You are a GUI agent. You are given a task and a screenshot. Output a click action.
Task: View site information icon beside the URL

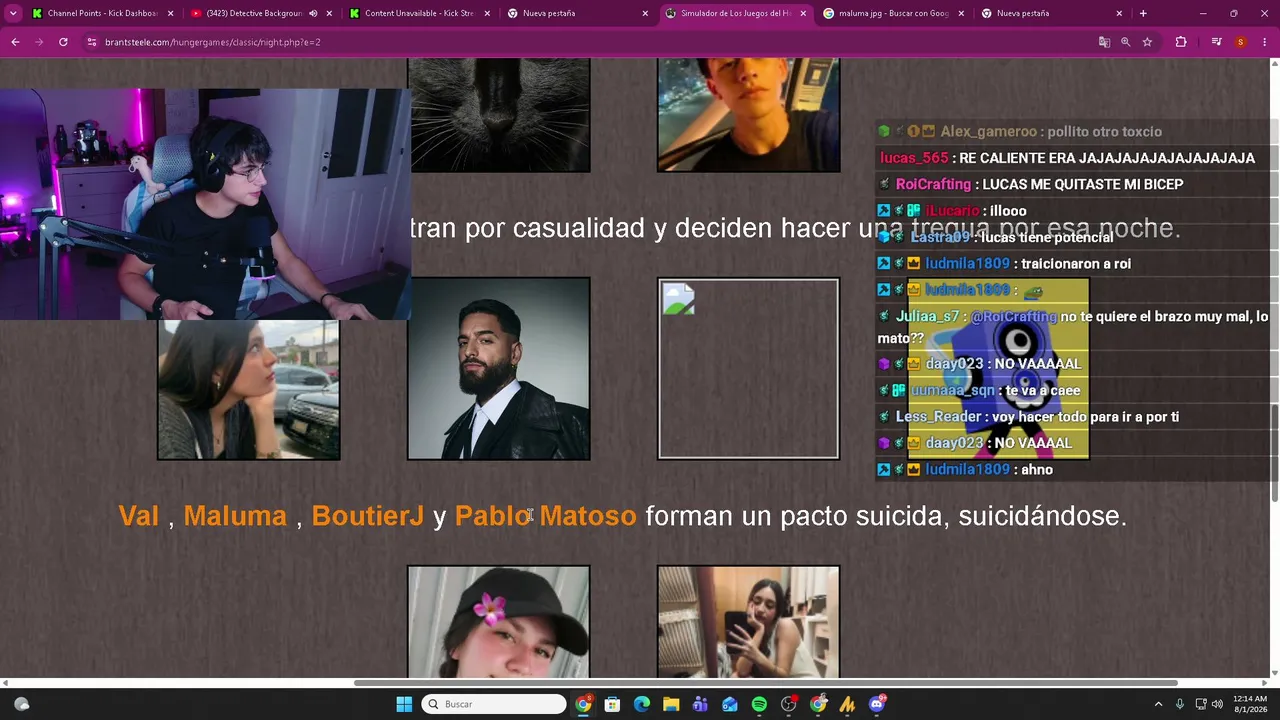[x=92, y=42]
